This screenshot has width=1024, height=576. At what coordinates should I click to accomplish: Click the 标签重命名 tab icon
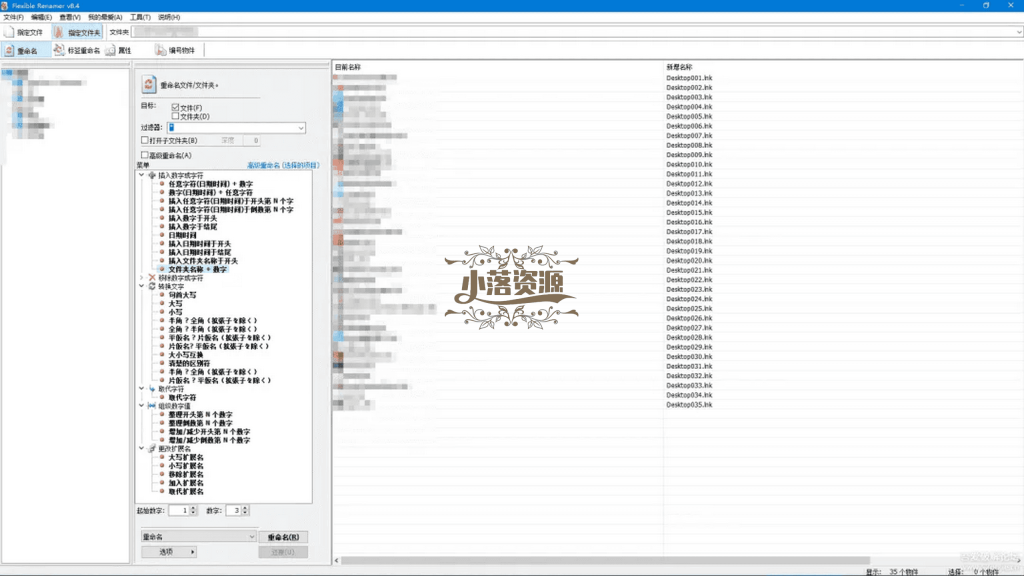click(59, 50)
